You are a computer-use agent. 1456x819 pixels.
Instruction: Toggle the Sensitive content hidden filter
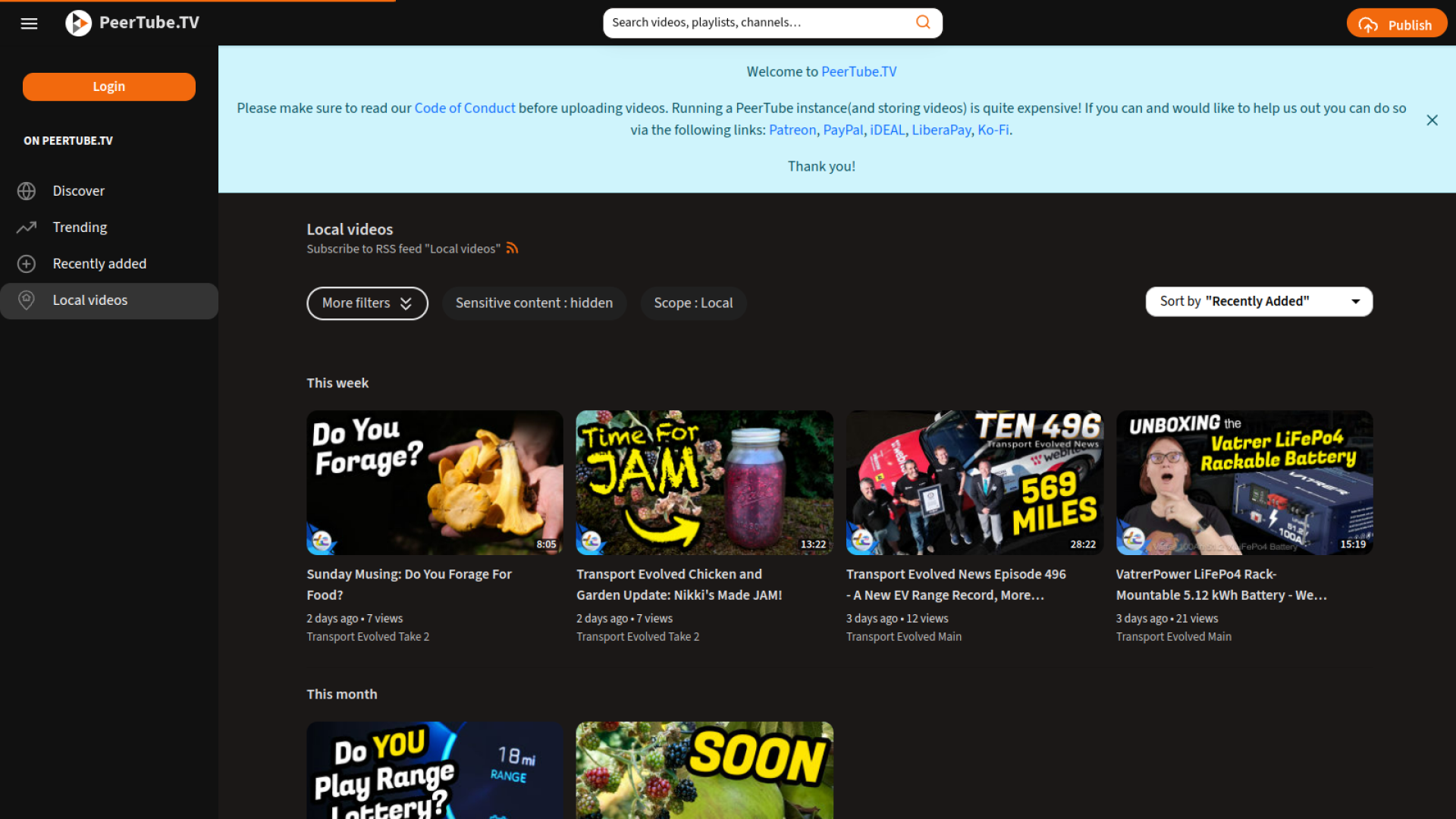pyautogui.click(x=534, y=303)
